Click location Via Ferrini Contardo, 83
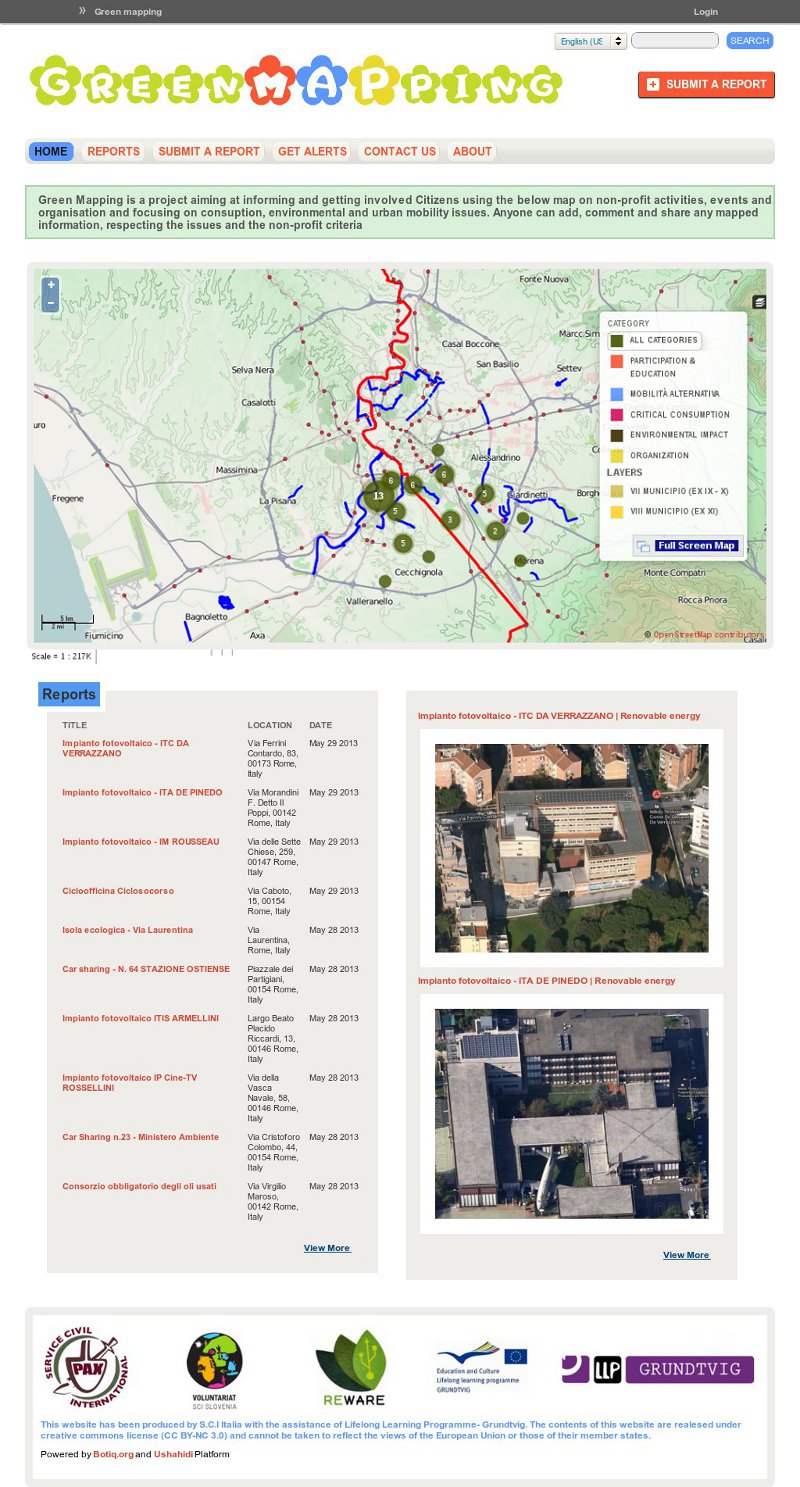The height and width of the screenshot is (1487, 800). [271, 759]
